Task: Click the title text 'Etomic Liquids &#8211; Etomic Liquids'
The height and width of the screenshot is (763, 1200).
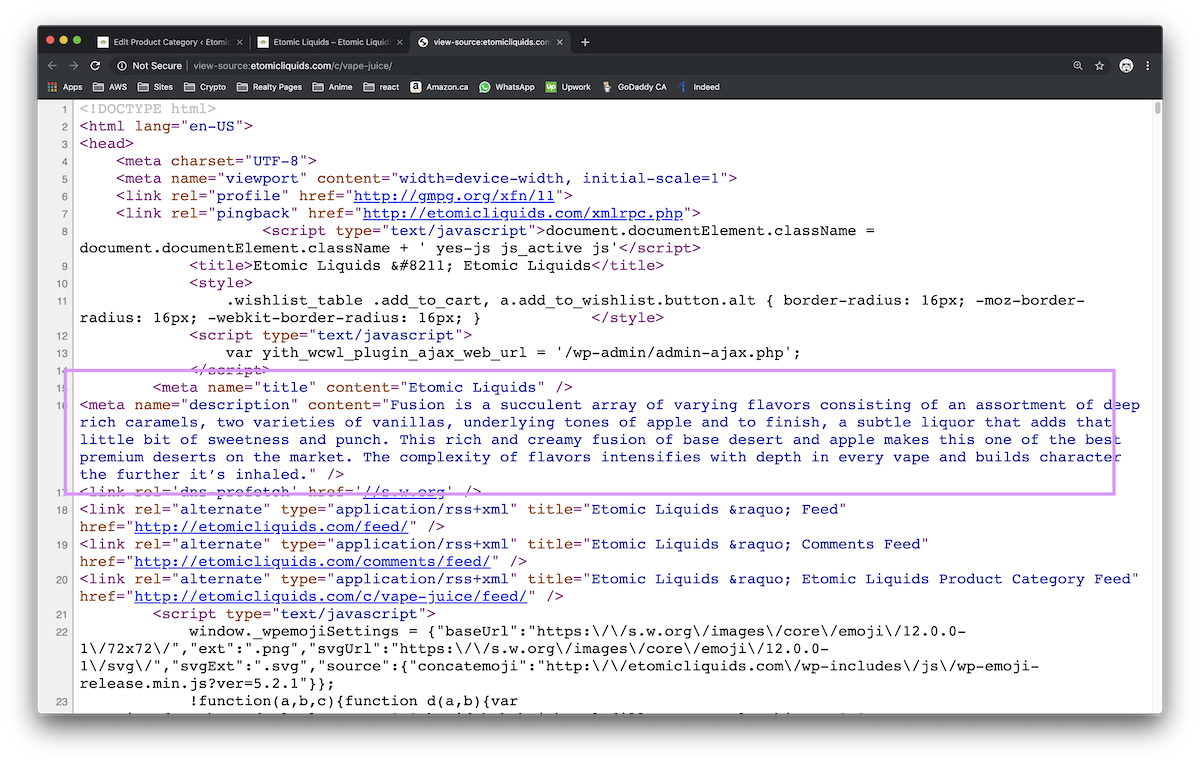Action: [x=422, y=266]
